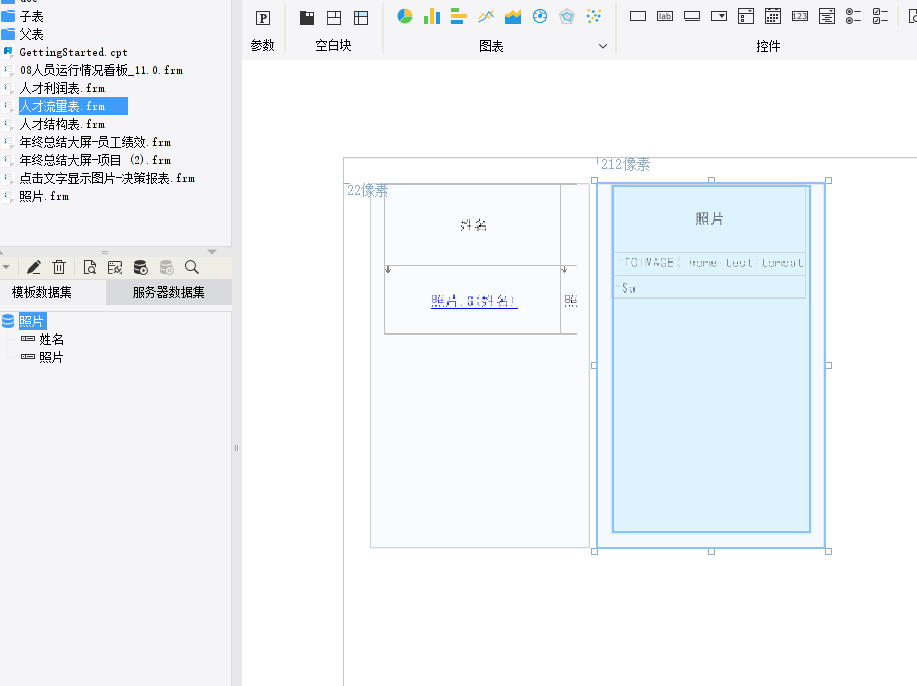The width and height of the screenshot is (917, 686).
Task: Add a gauge chart to the form
Action: point(540,16)
